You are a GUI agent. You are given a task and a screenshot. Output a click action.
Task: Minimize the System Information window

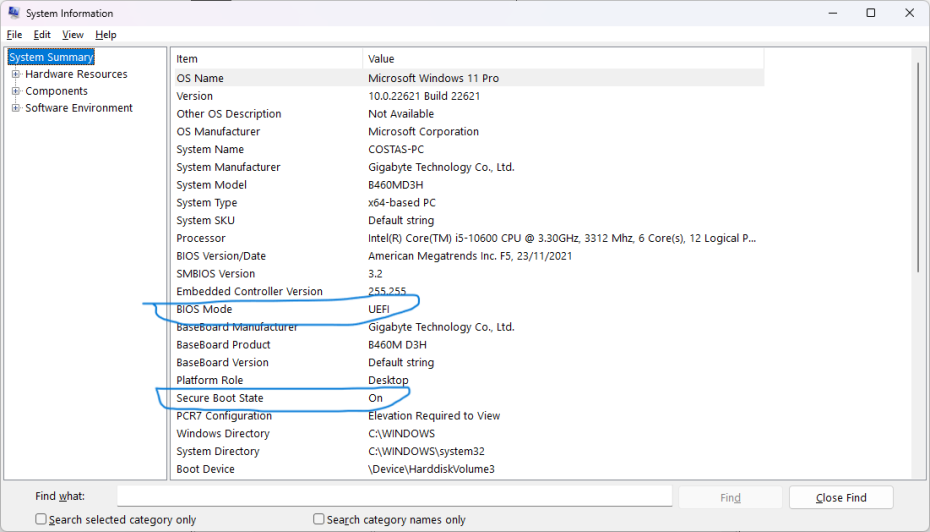coord(833,13)
